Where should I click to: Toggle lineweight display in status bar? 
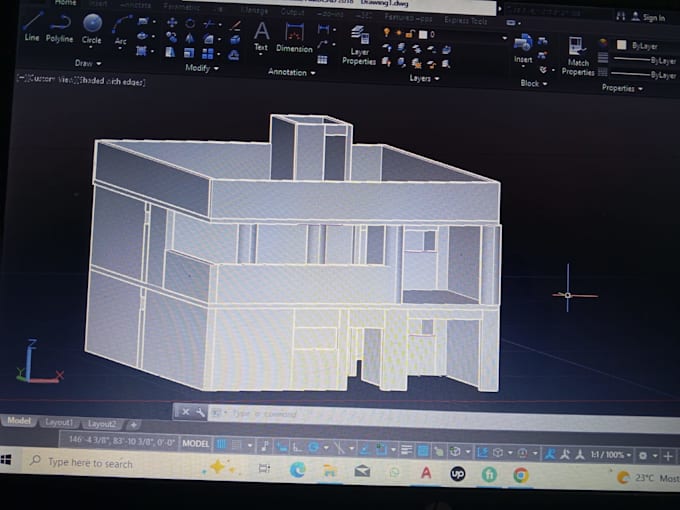pos(406,450)
